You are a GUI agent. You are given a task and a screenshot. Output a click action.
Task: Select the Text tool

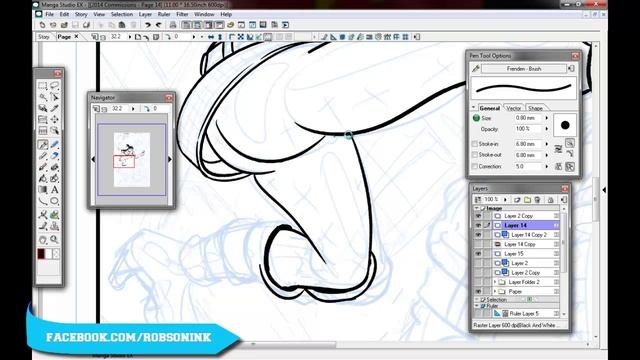point(54,190)
